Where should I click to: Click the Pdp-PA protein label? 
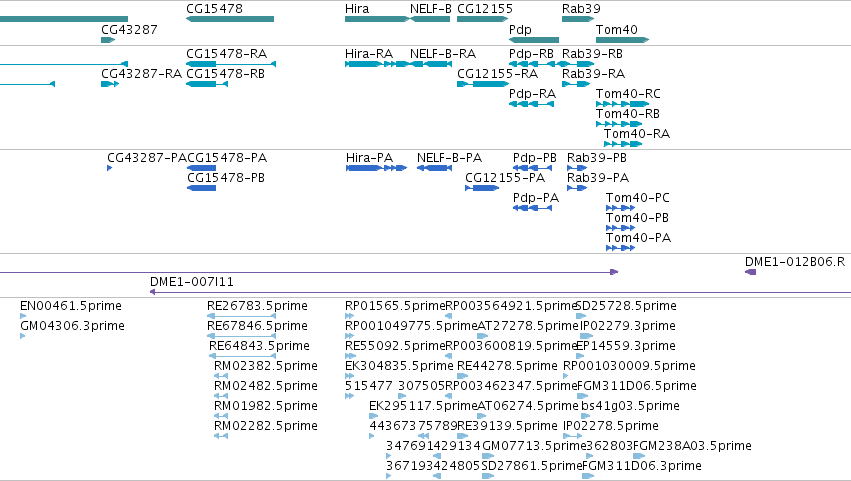536,198
